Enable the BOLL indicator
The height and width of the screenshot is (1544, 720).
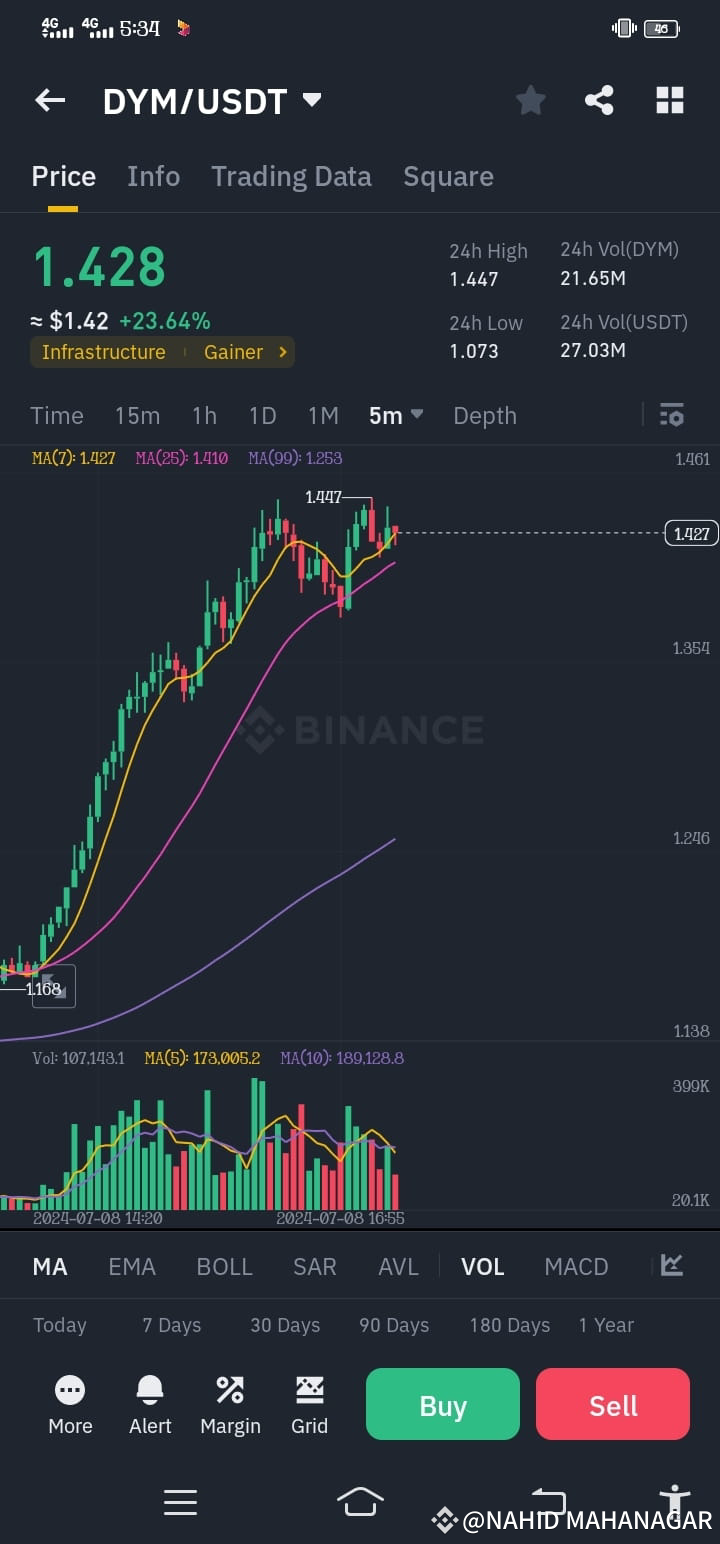point(224,1266)
